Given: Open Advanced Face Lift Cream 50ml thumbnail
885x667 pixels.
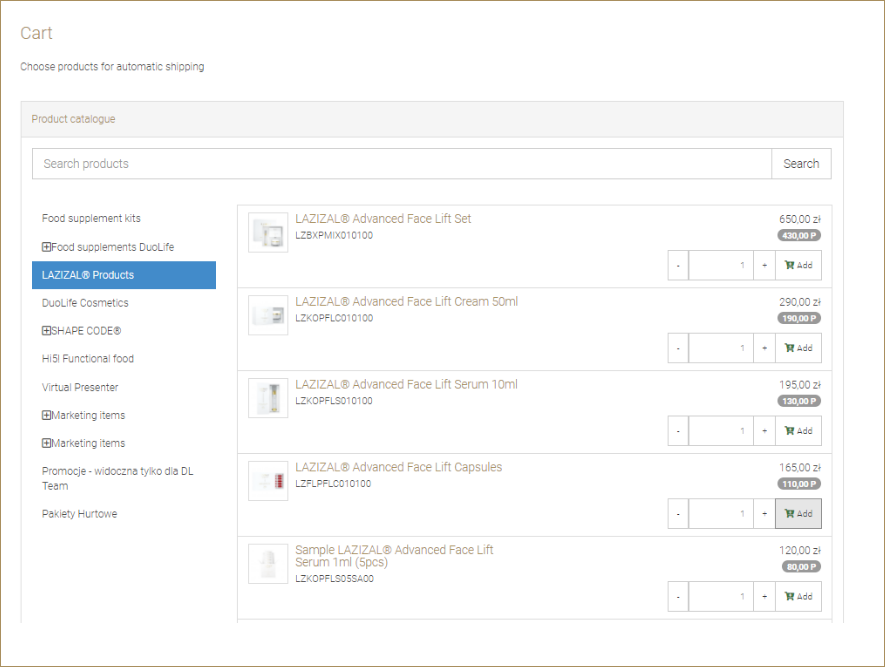Looking at the screenshot, I should click(268, 315).
